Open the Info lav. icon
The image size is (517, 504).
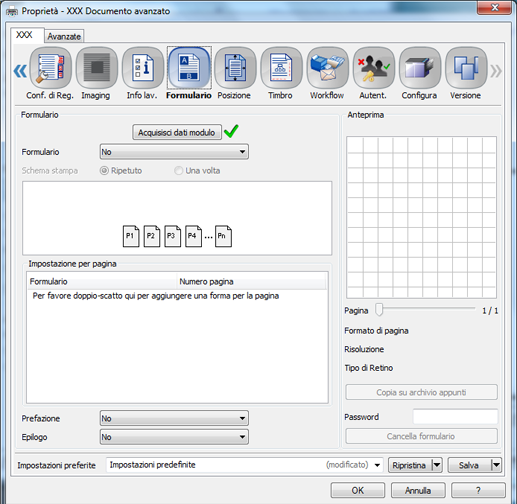[143, 68]
